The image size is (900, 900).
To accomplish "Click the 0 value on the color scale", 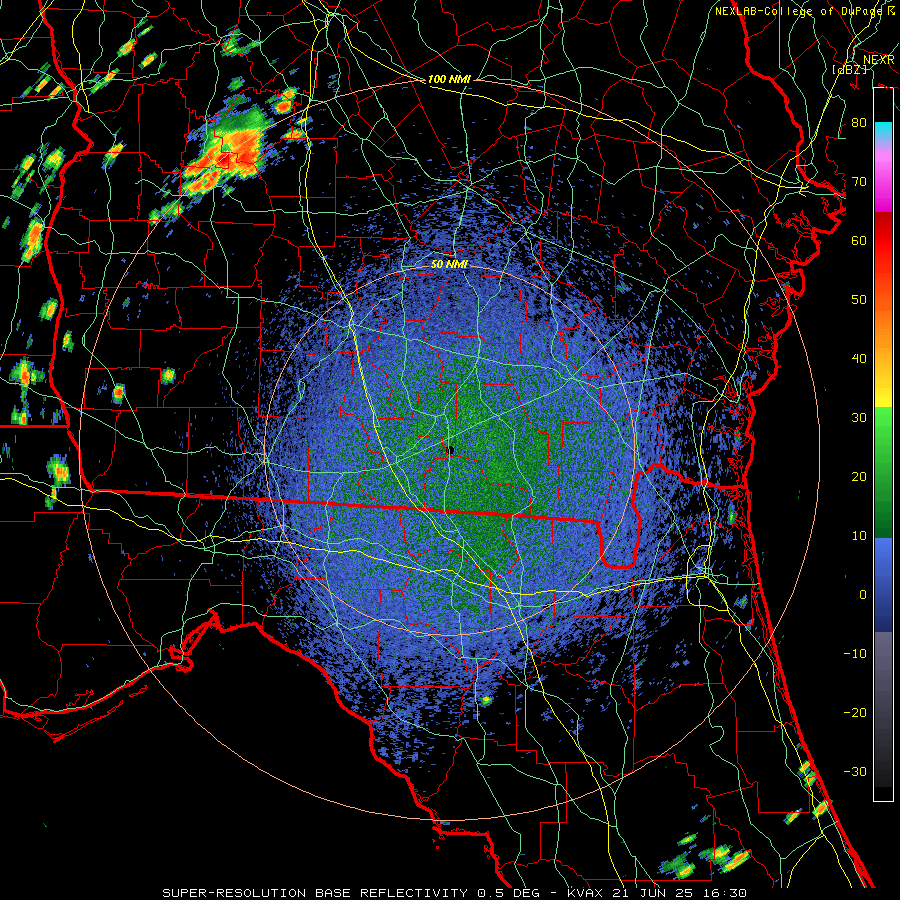I will [x=863, y=595].
